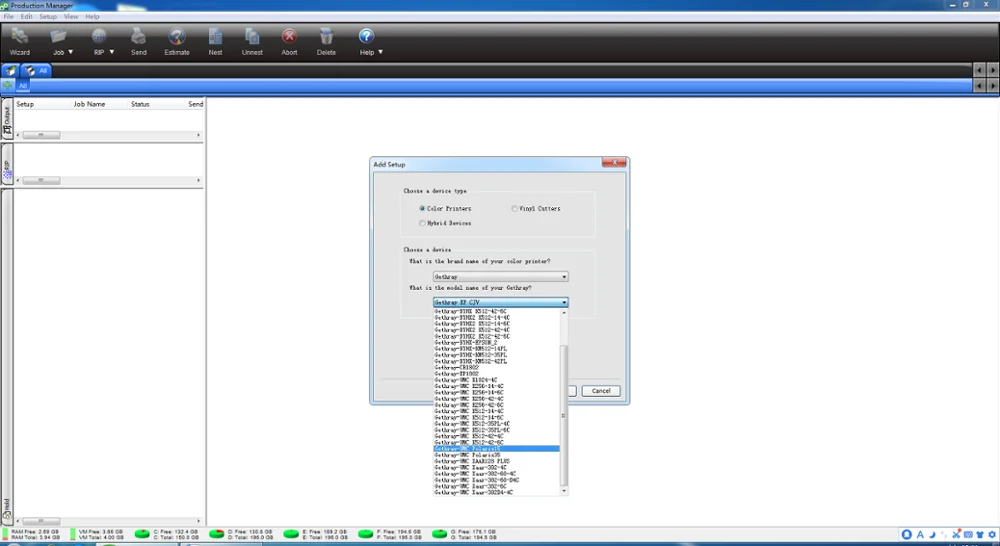Click the Unnest toolbar icon
1000x546 pixels.
point(252,36)
